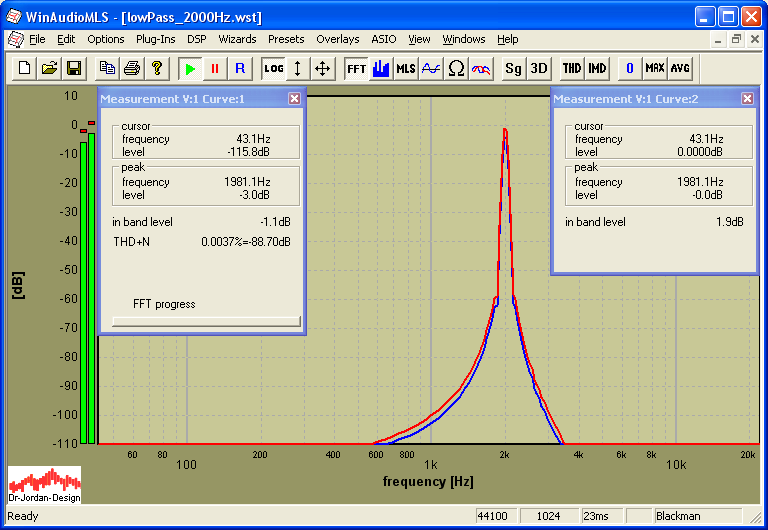
Task: Expand the Wizards menu
Action: click(x=237, y=39)
